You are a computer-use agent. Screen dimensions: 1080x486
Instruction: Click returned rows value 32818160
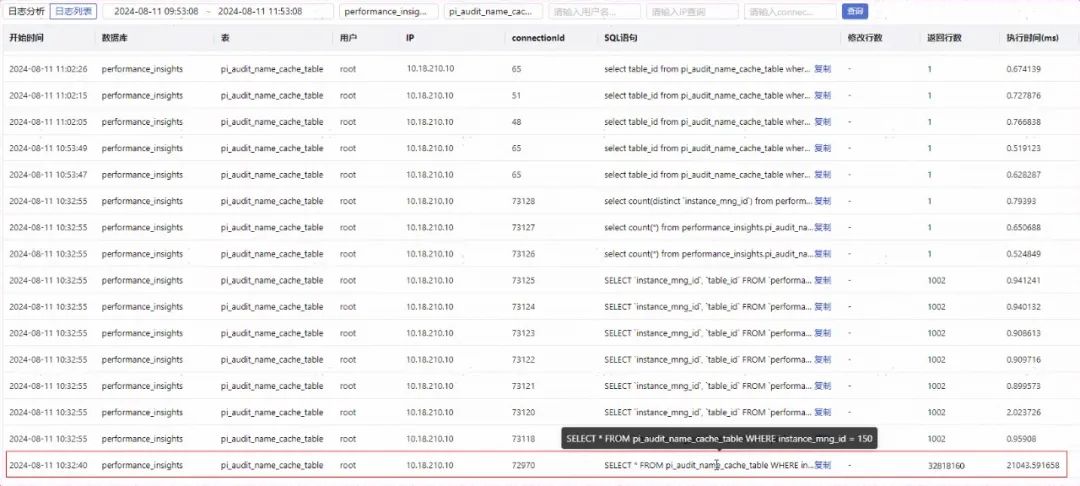(x=946, y=466)
